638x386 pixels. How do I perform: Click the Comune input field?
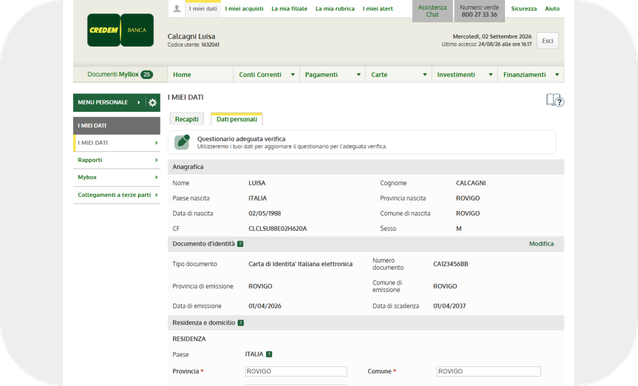(488, 371)
